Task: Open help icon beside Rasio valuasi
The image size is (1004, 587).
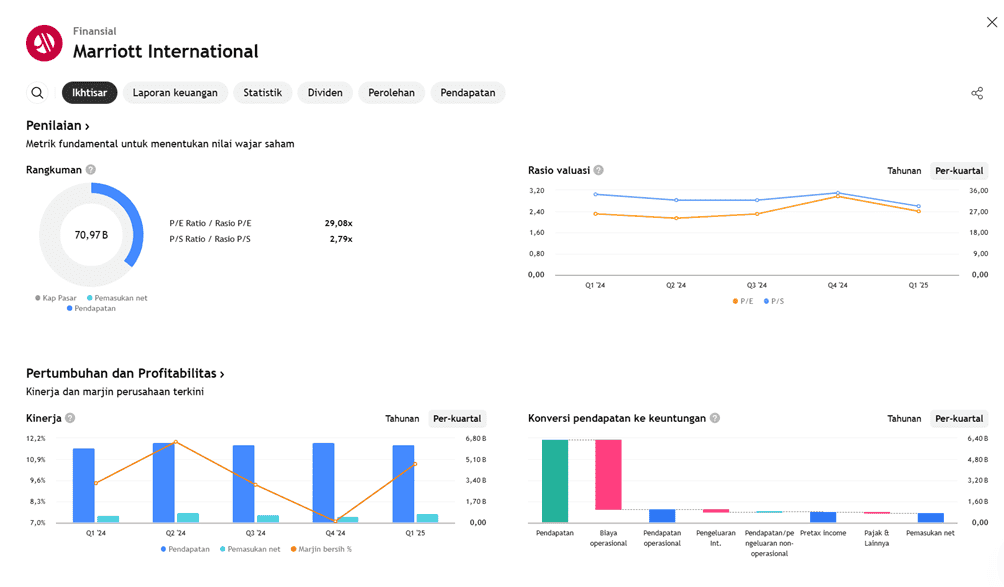Action: (x=598, y=170)
